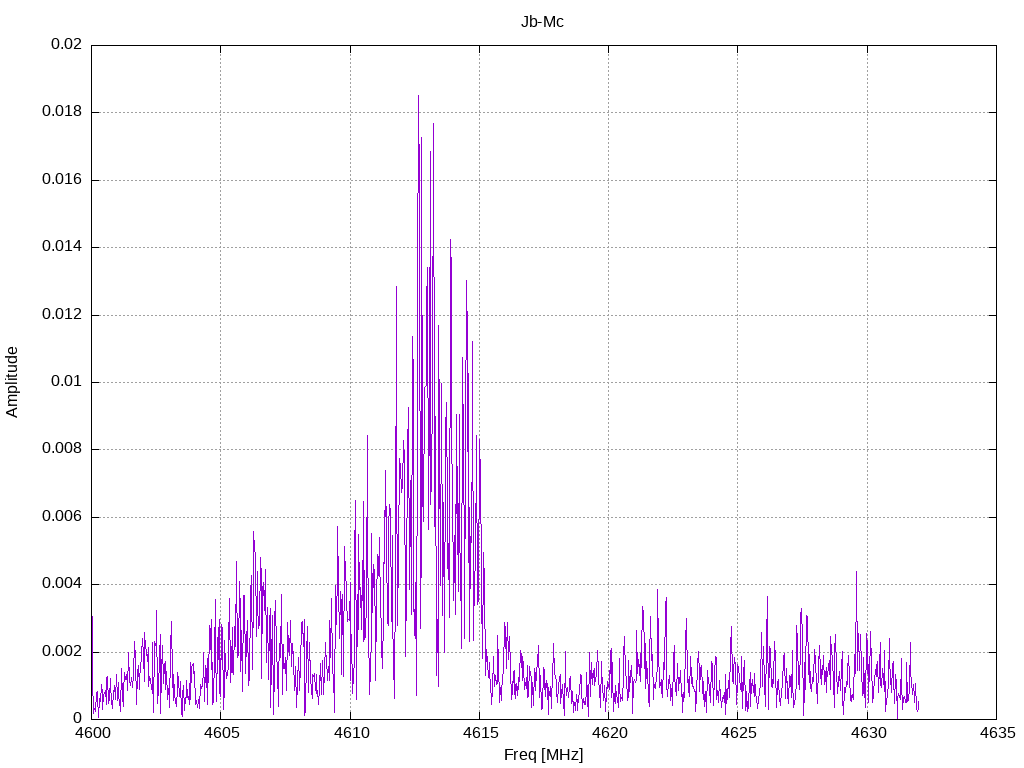The width and height of the screenshot is (1024, 768).
Task: Click the y-axis tick 0.002
Action: pyautogui.click(x=62, y=652)
